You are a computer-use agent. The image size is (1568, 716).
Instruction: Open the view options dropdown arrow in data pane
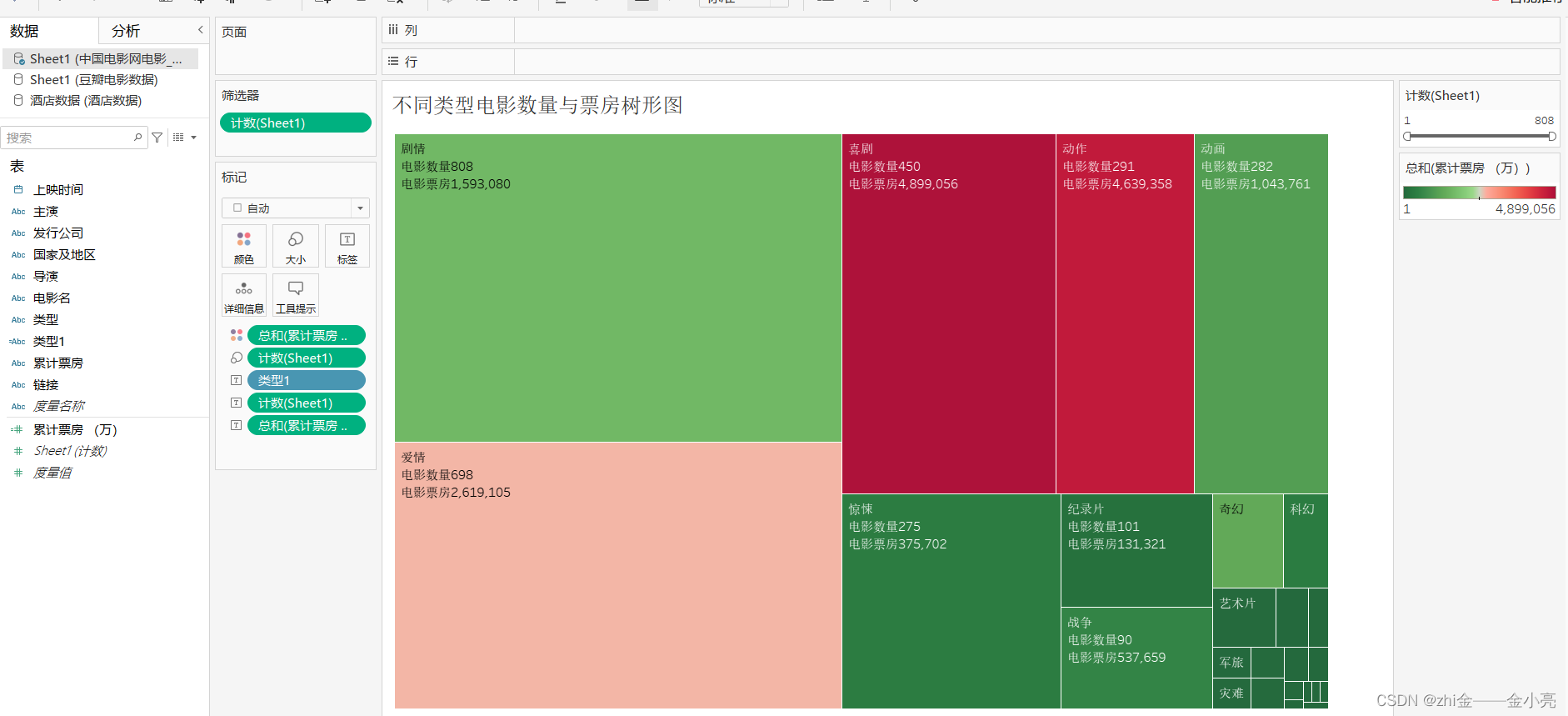[x=194, y=138]
